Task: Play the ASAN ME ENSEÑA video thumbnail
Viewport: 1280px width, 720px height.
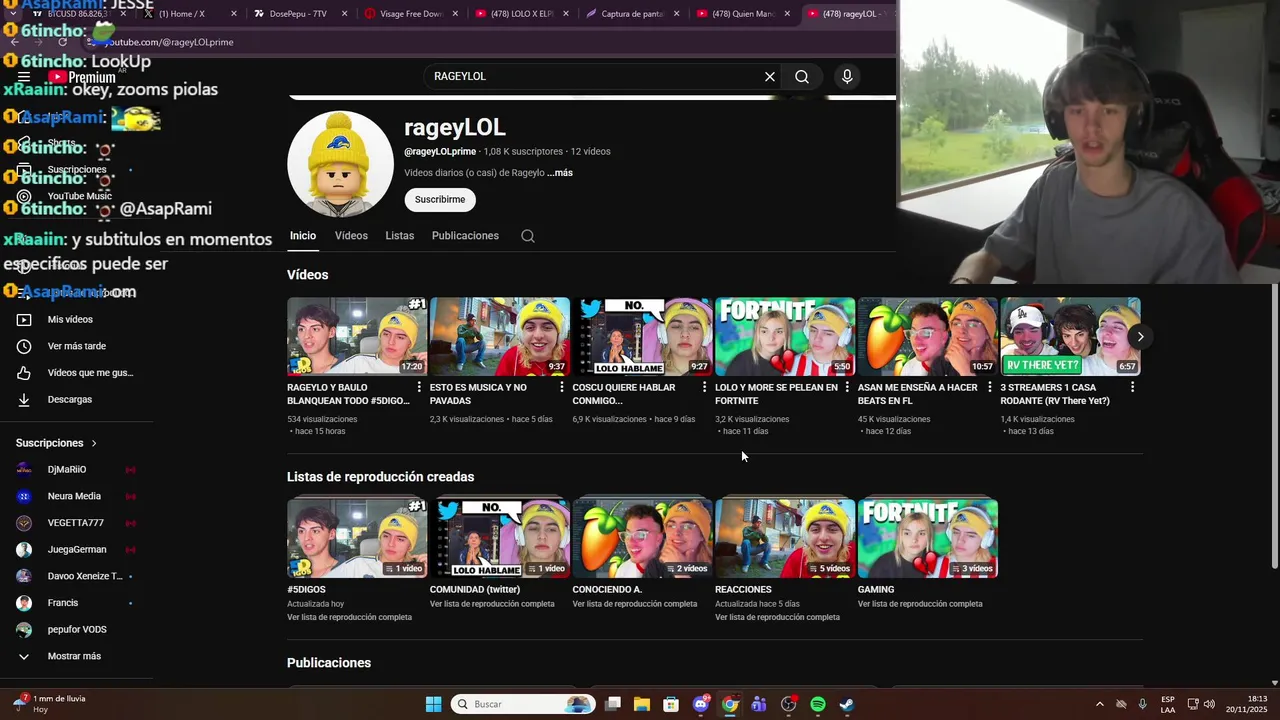Action: 928,336
